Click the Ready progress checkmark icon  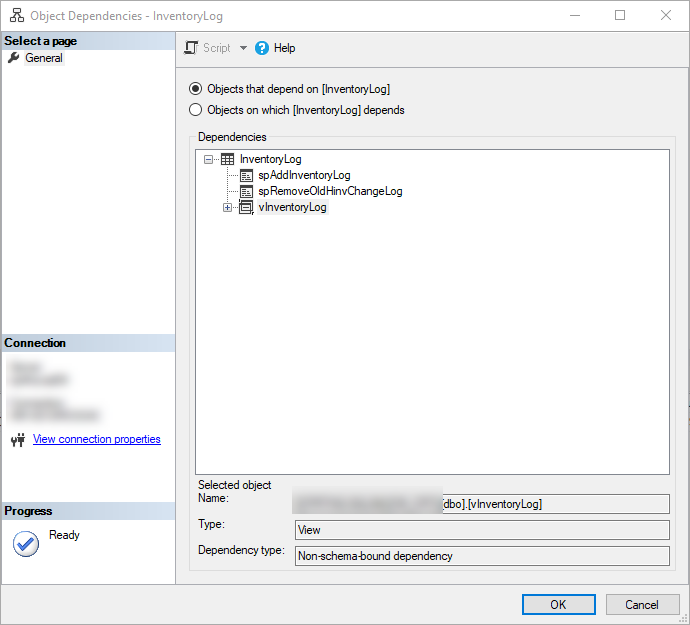click(26, 544)
